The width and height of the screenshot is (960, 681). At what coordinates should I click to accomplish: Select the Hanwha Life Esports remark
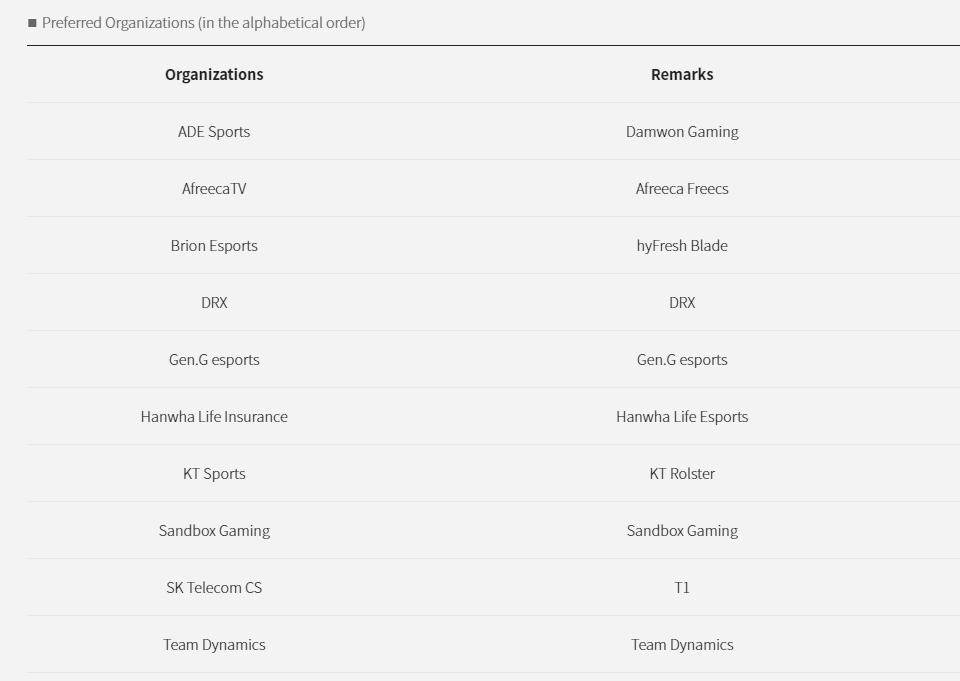tap(682, 416)
